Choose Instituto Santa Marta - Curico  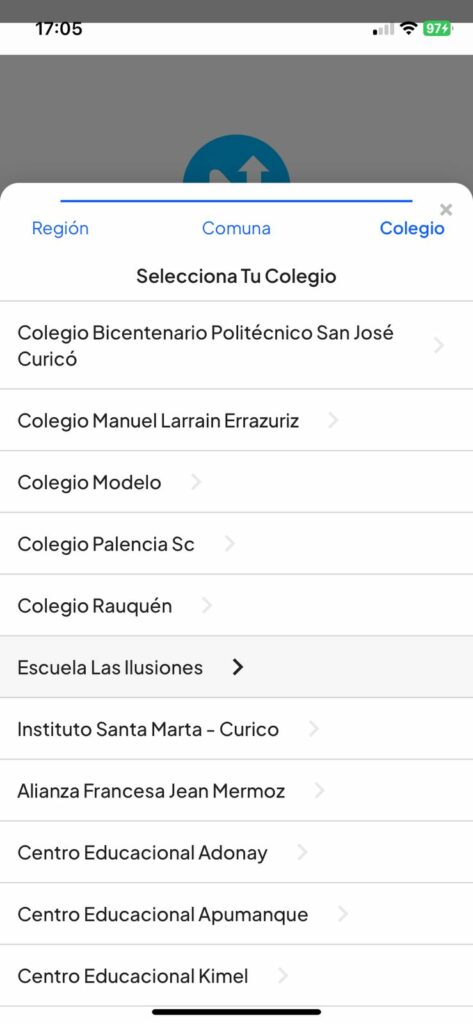pyautogui.click(x=236, y=729)
